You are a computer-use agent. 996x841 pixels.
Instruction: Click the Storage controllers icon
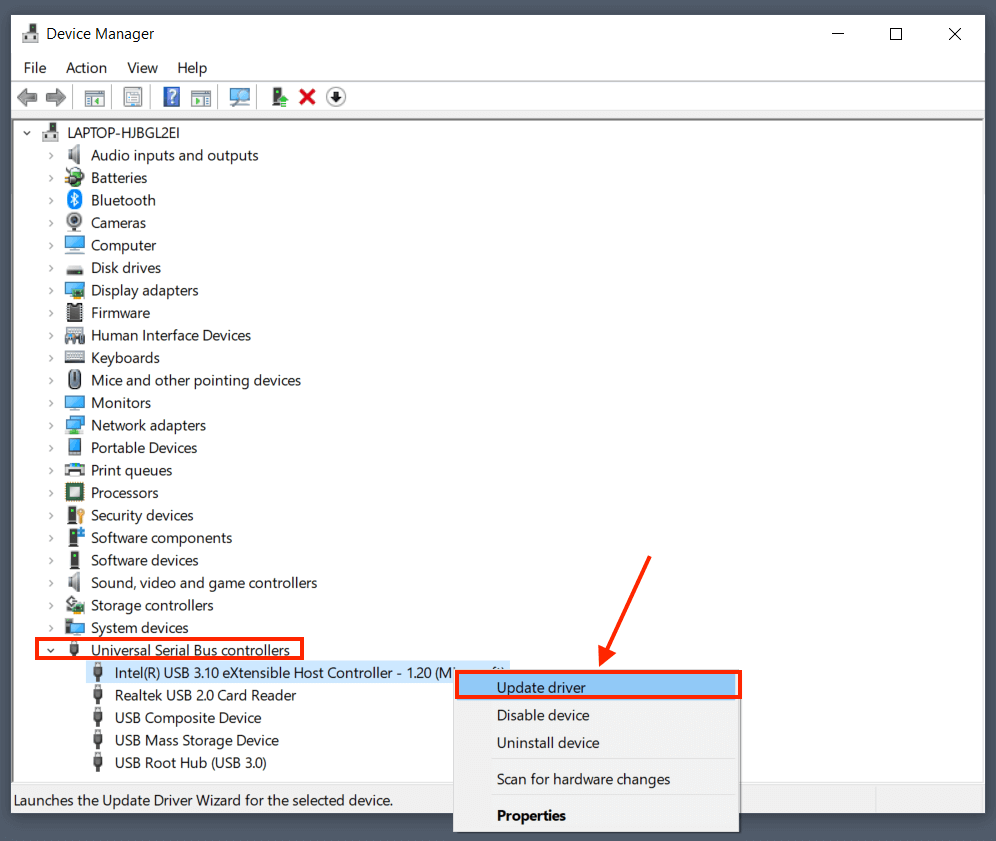[74, 605]
